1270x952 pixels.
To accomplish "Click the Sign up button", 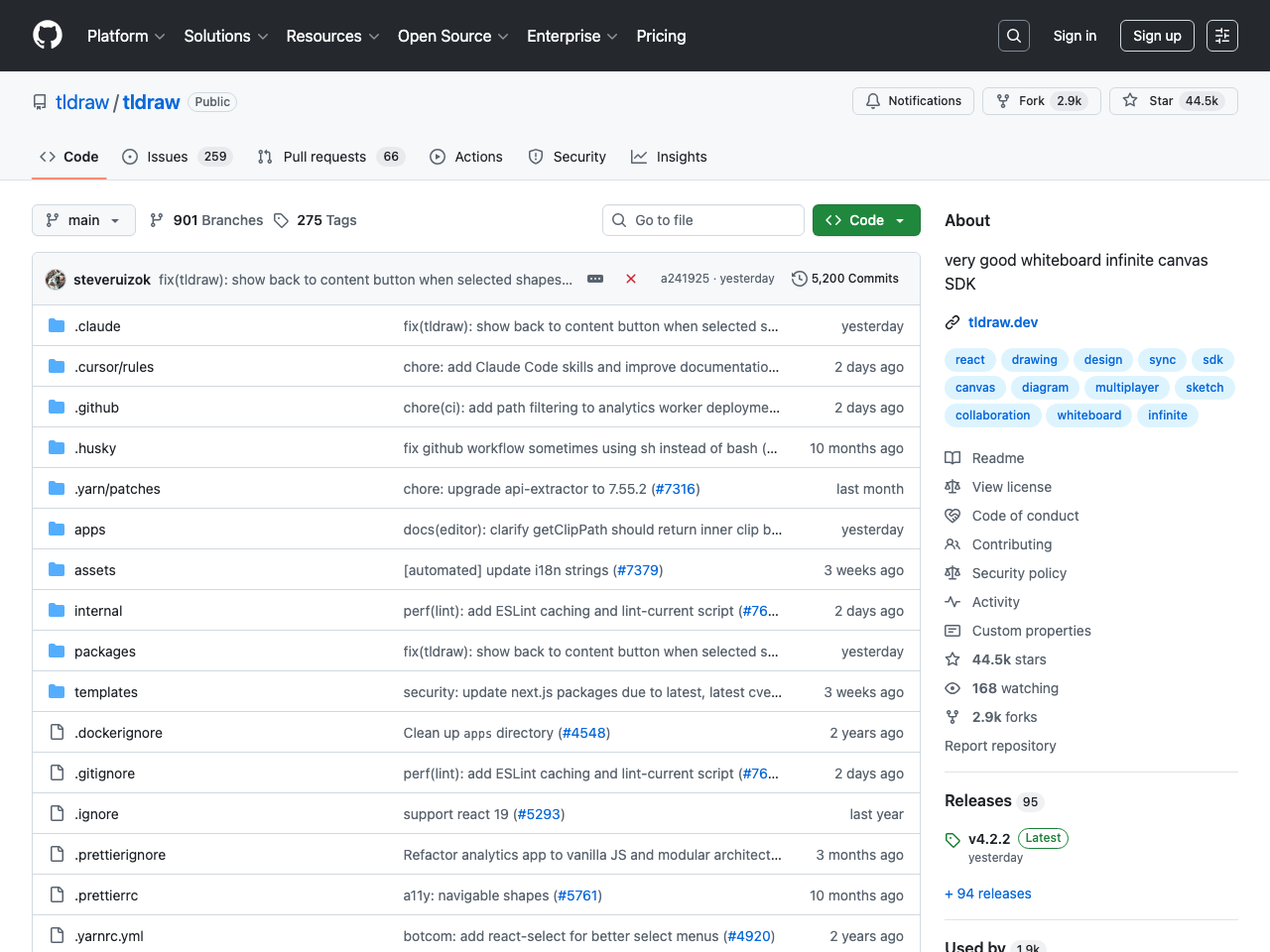I will click(1157, 36).
